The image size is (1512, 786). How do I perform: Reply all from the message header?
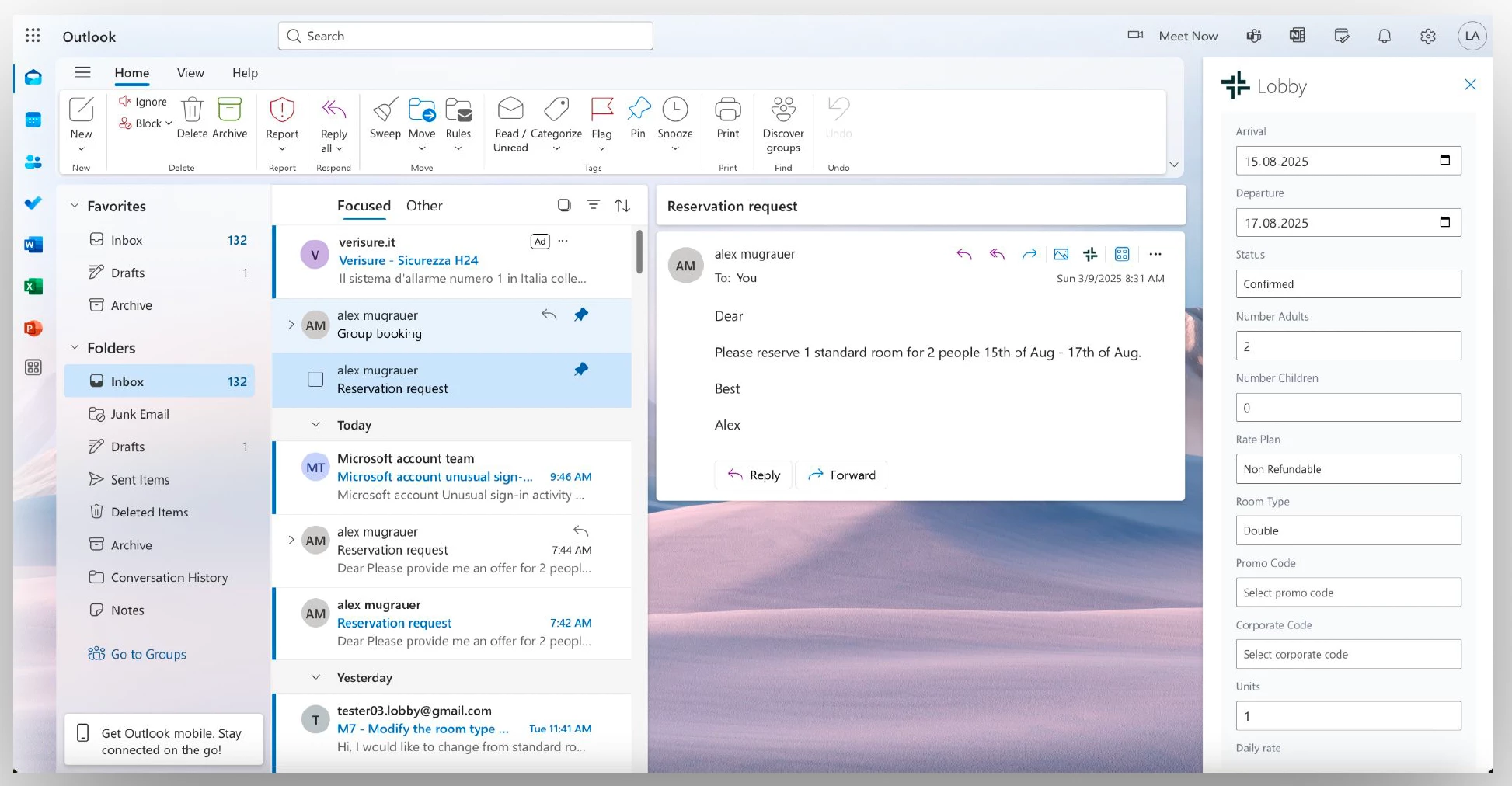(x=997, y=254)
